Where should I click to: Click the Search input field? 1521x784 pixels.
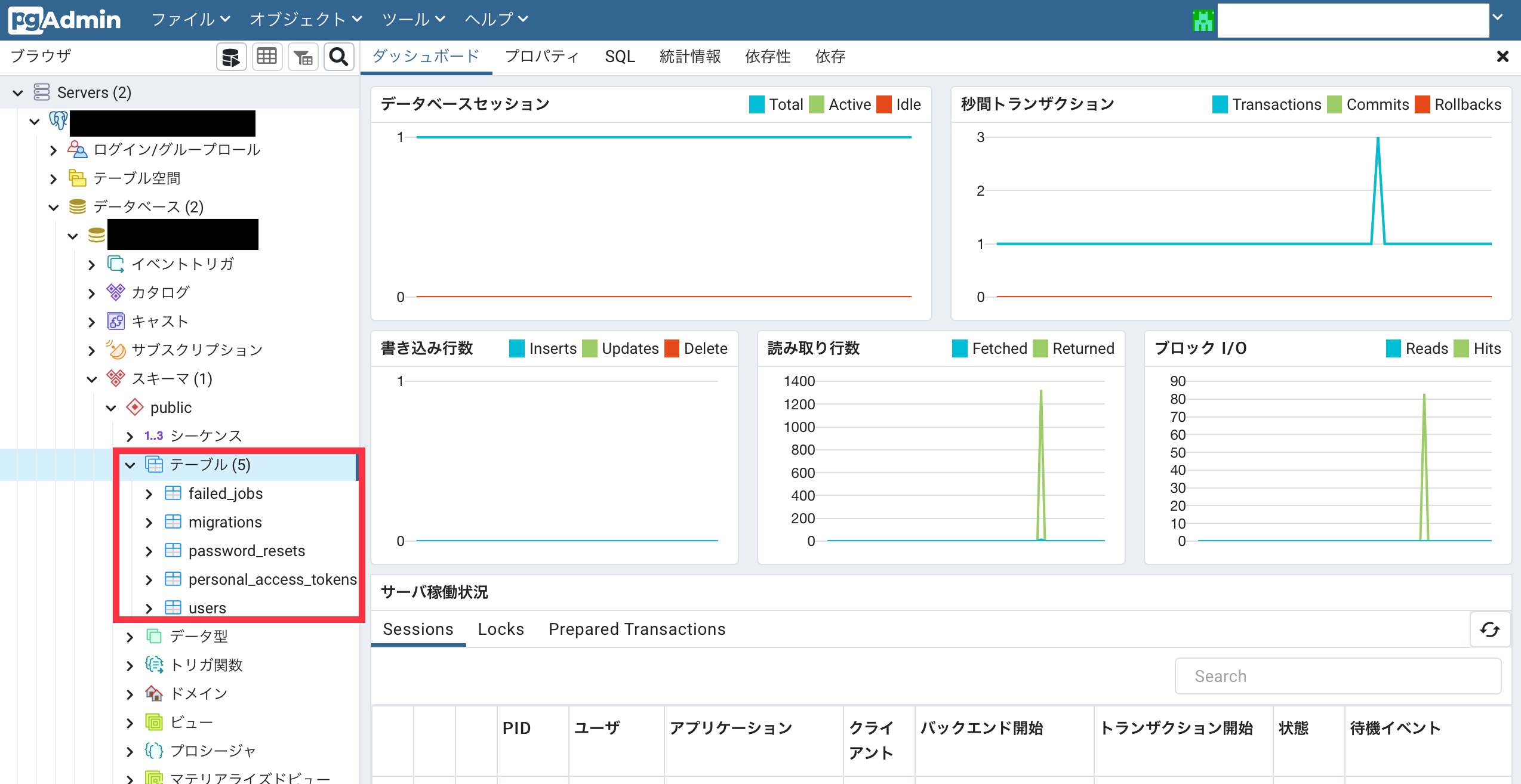pos(1338,676)
